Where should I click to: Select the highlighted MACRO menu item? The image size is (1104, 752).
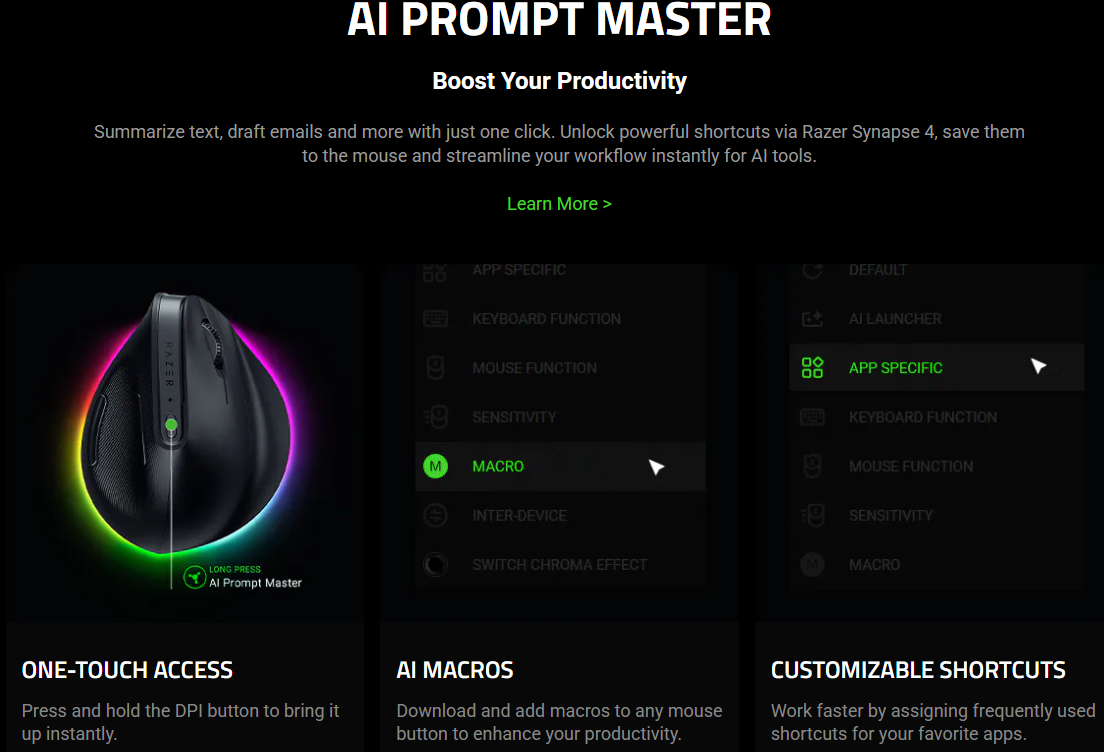(x=560, y=466)
